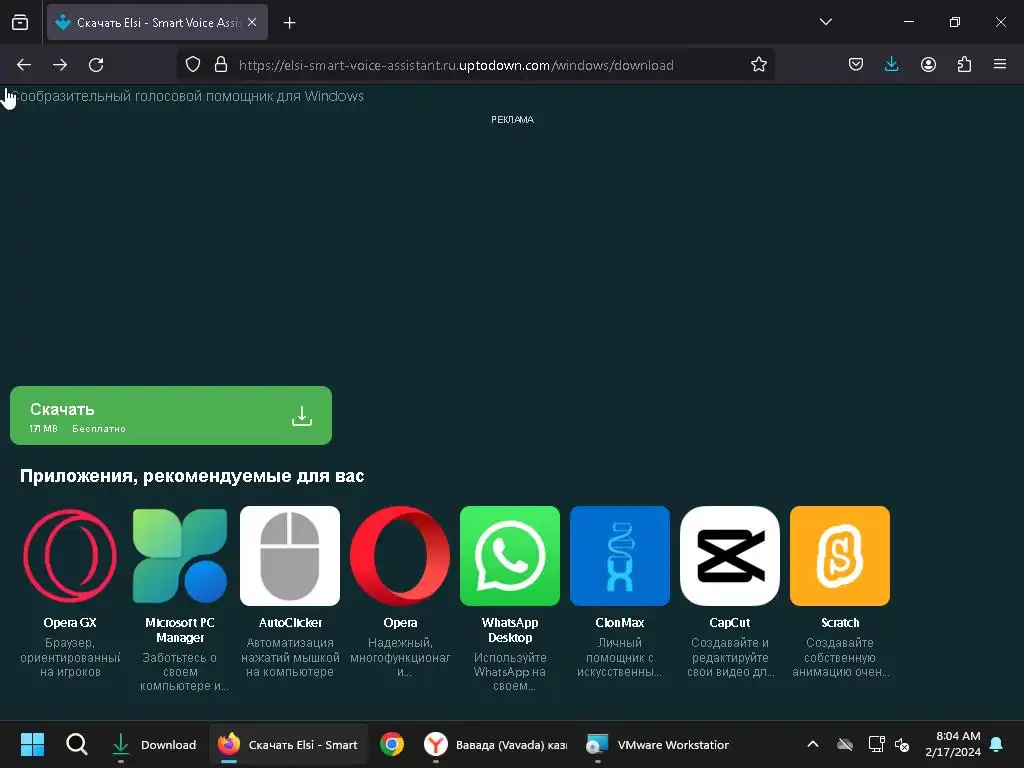Switch to the Download taskbar app

click(x=154, y=744)
